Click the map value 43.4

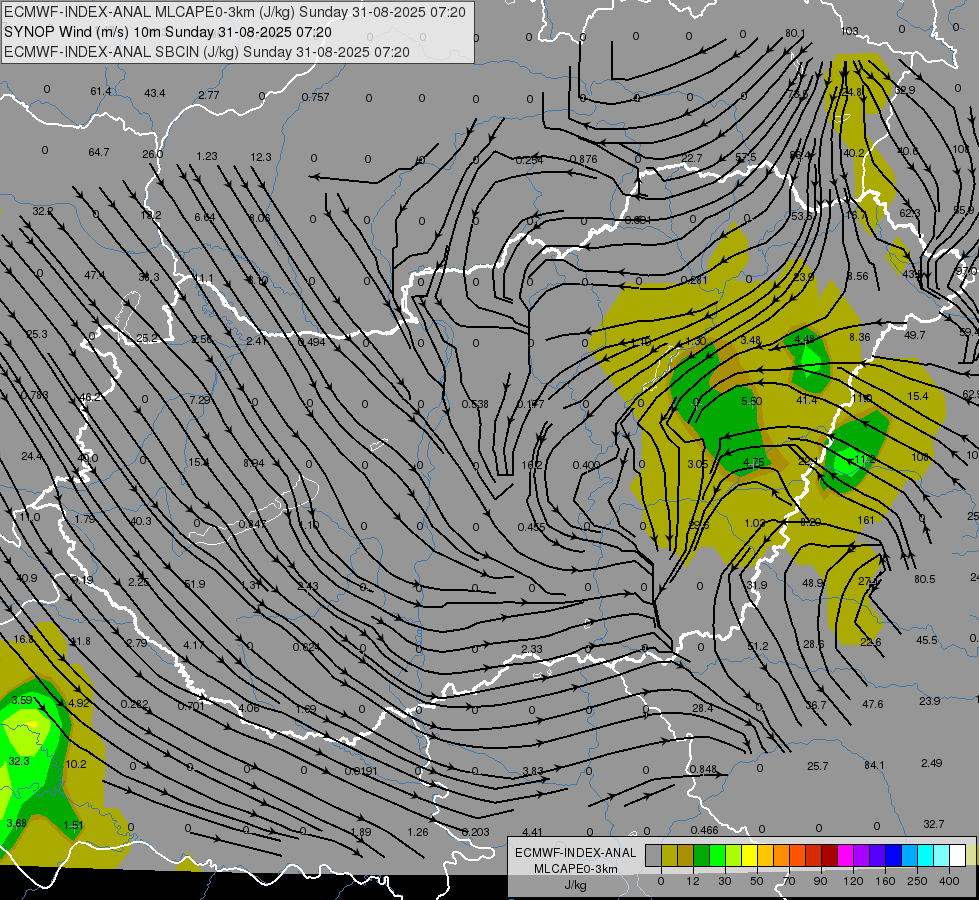tap(155, 93)
